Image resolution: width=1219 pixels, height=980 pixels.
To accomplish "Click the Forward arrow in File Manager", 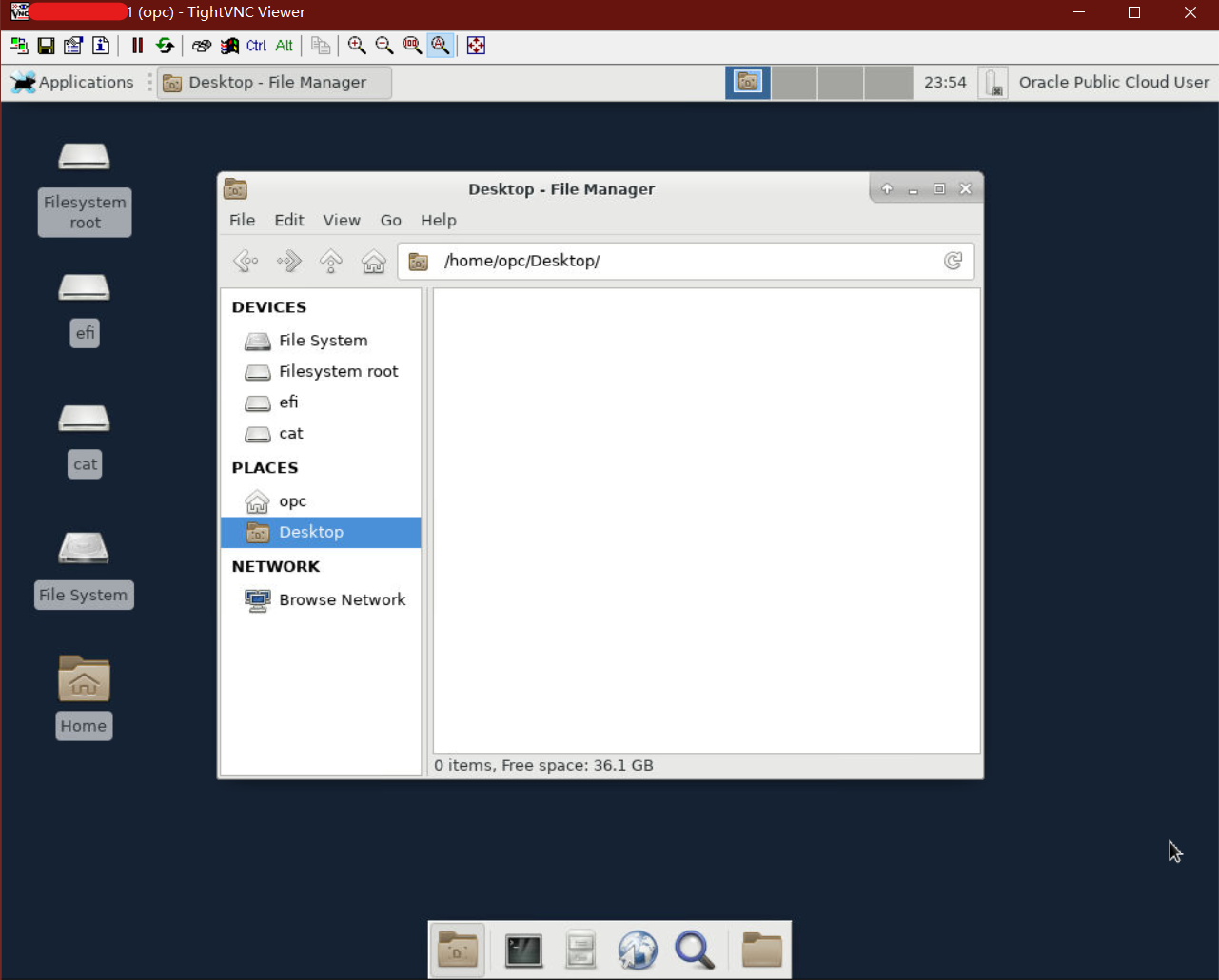I will [288, 261].
